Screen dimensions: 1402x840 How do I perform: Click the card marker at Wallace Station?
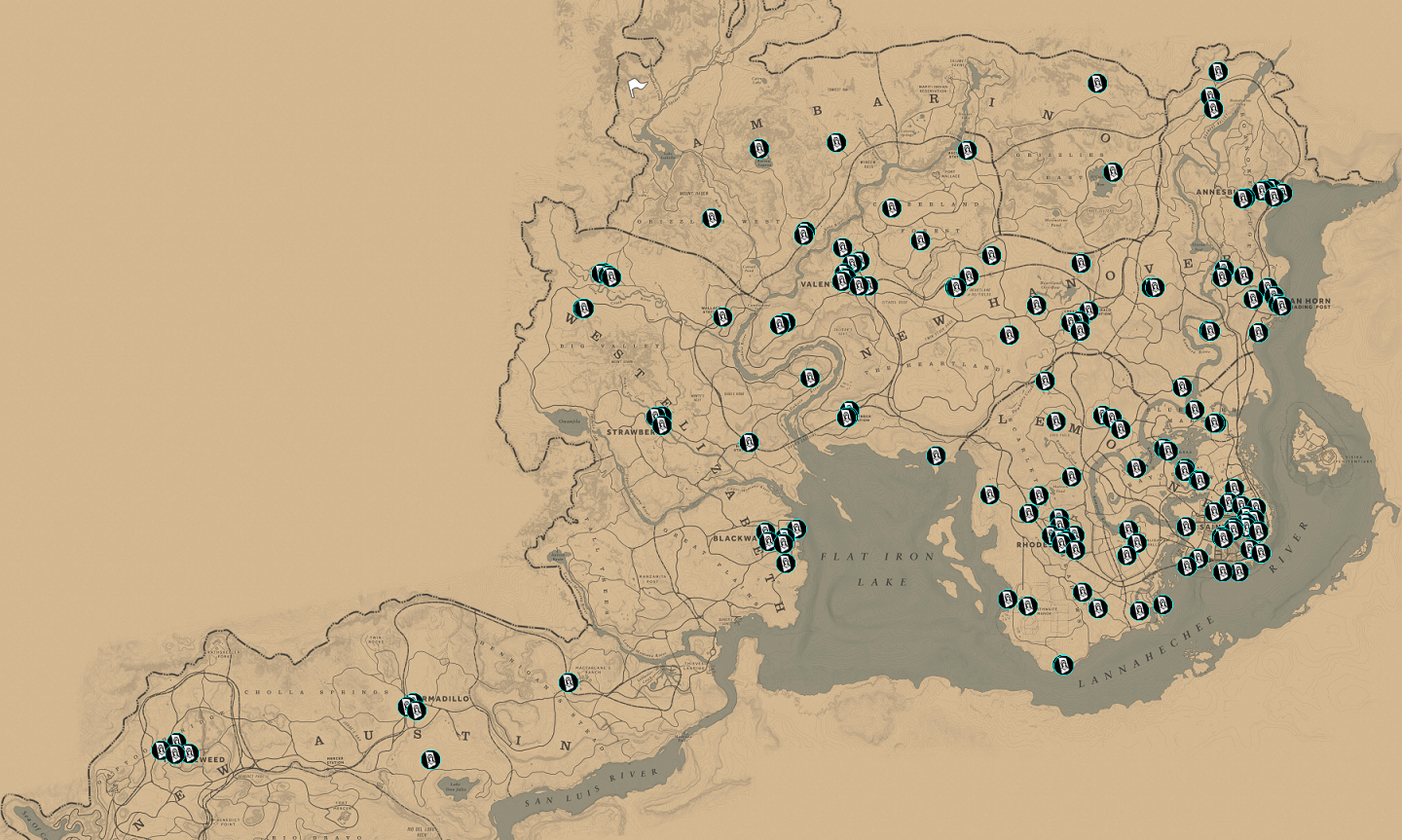click(722, 316)
